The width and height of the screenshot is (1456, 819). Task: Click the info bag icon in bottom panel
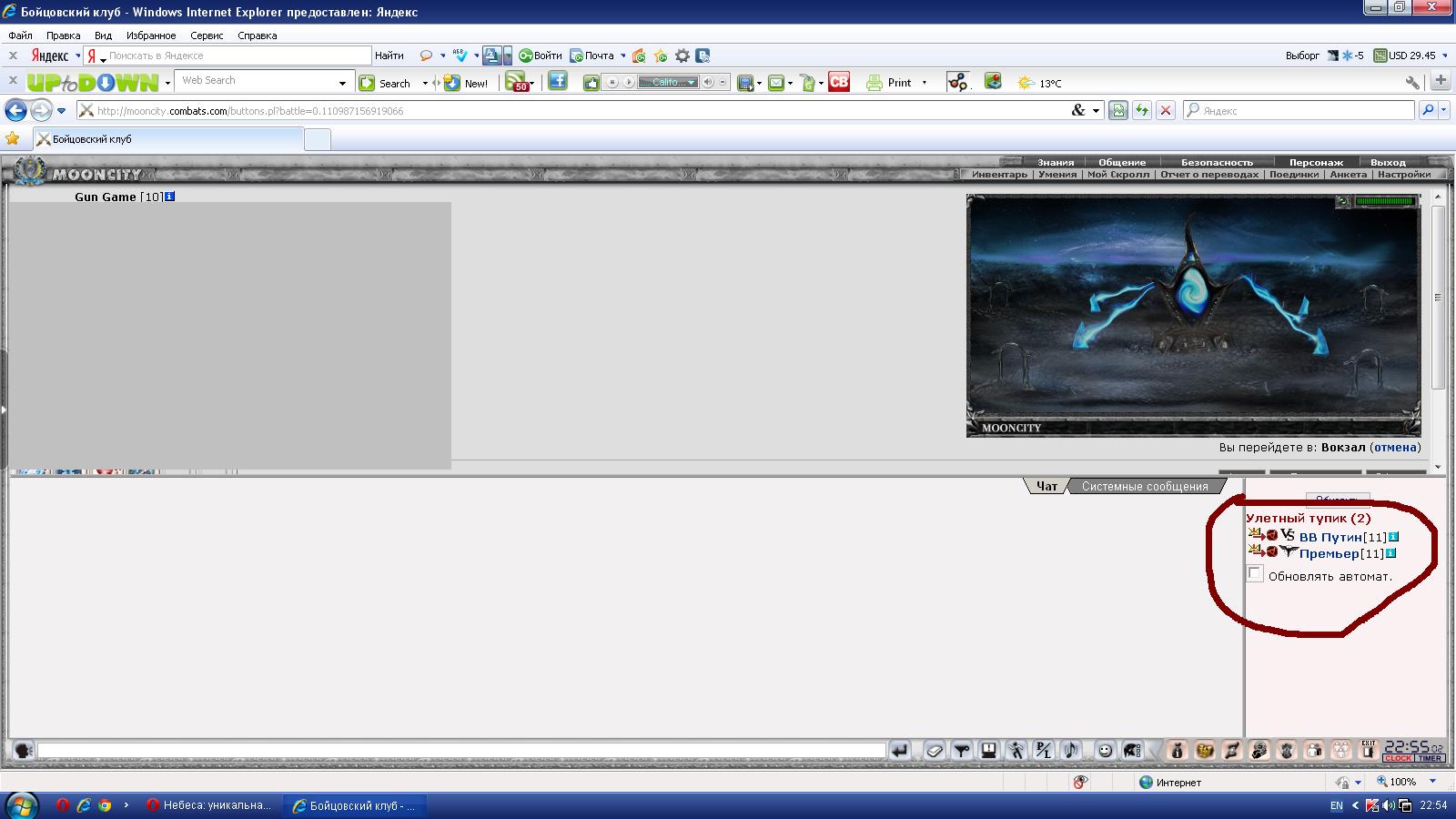1178,751
